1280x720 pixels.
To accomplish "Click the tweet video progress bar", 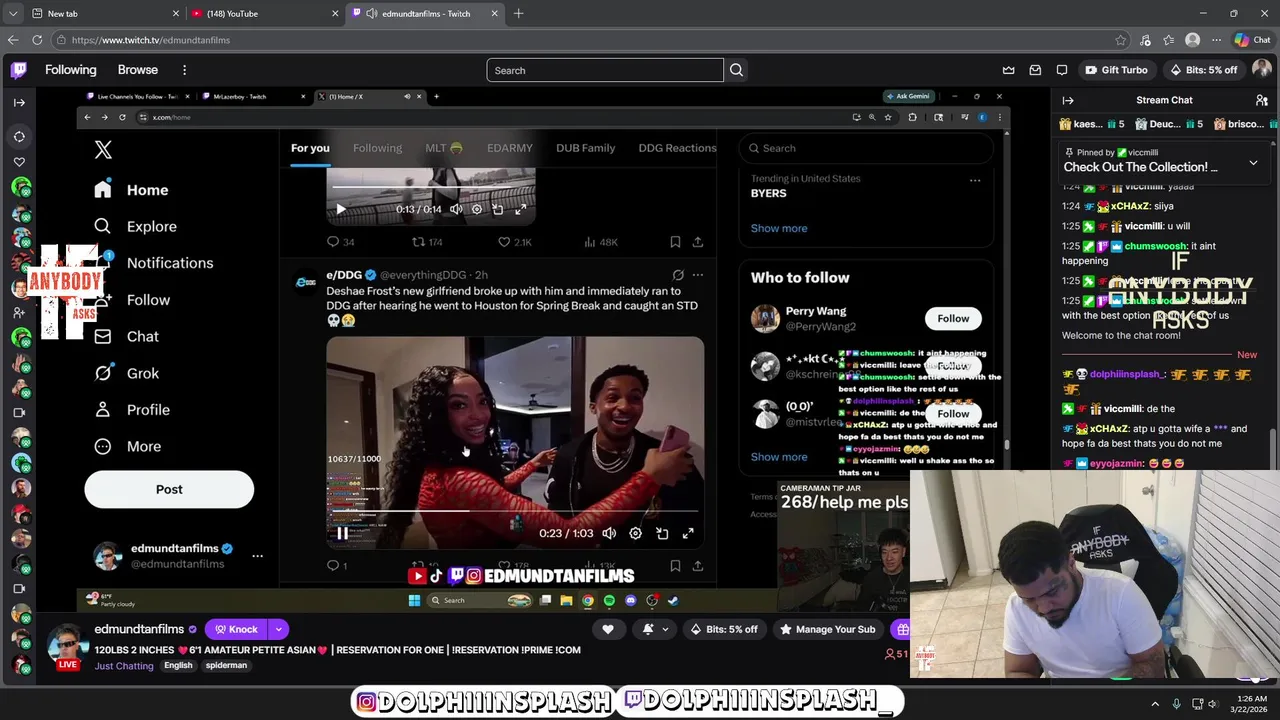I will 515,510.
